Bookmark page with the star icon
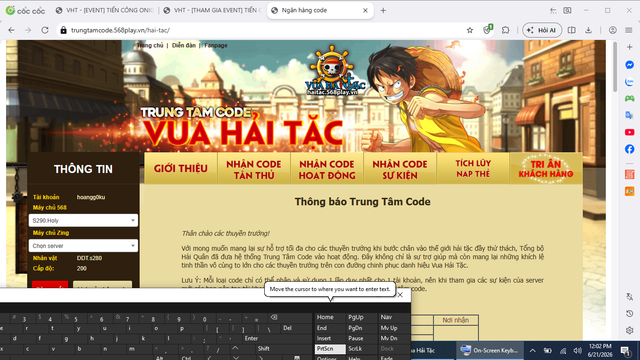This screenshot has height=360, width=640. point(470,30)
